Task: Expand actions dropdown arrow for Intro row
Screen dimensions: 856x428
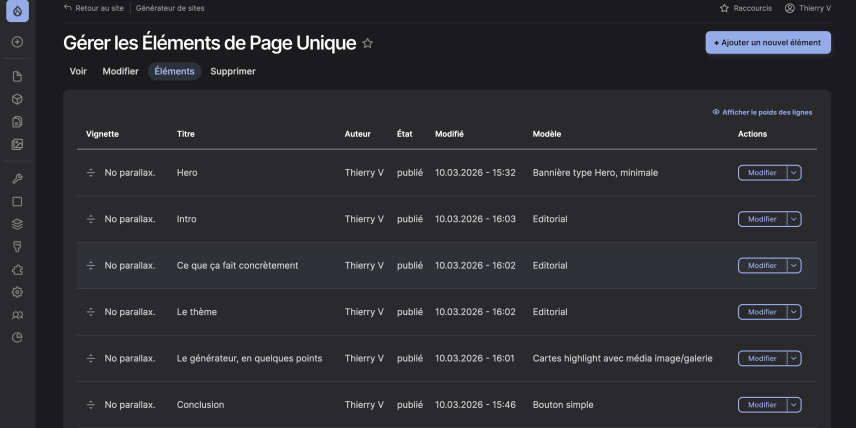Action: (x=794, y=219)
